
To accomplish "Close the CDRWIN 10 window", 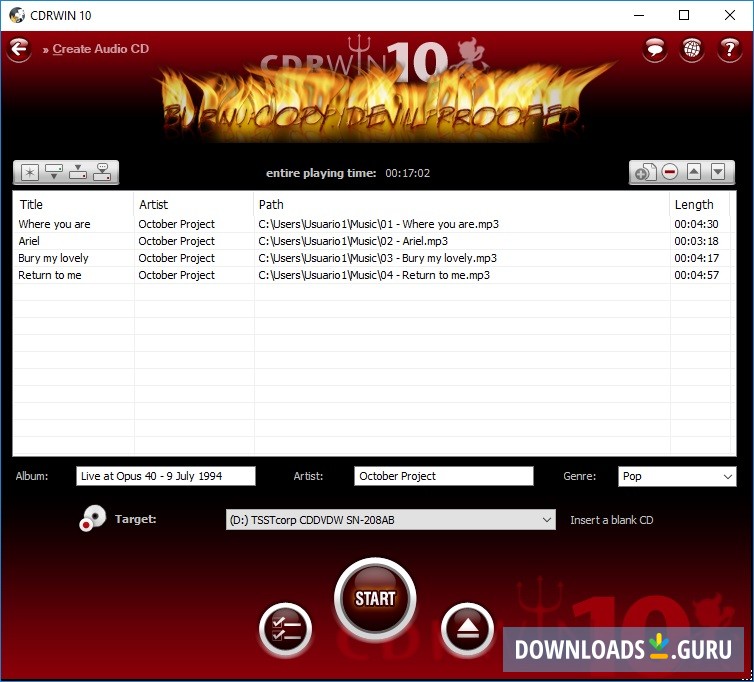I will [x=729, y=15].
